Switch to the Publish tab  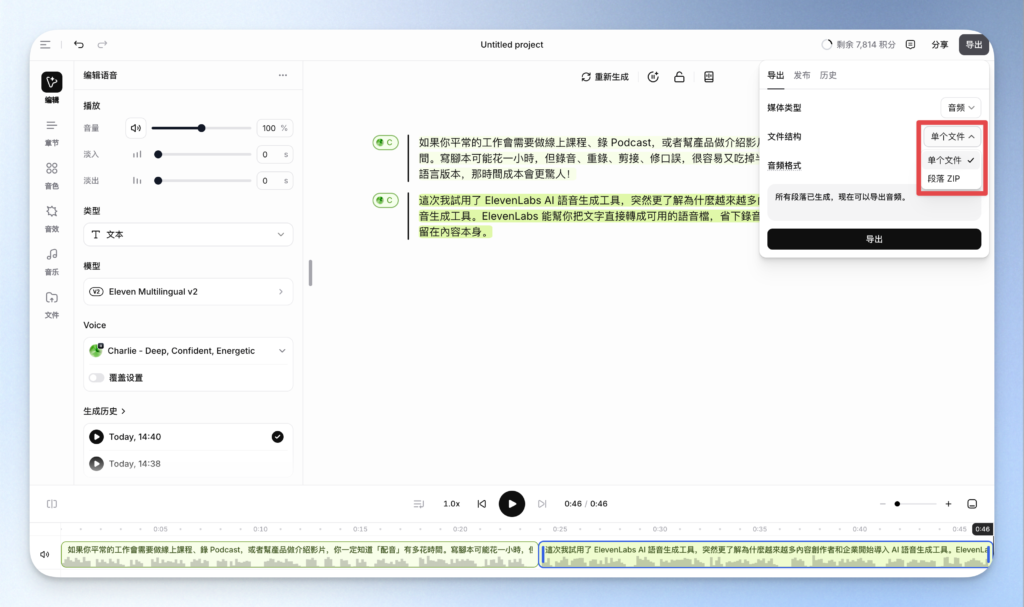802,75
